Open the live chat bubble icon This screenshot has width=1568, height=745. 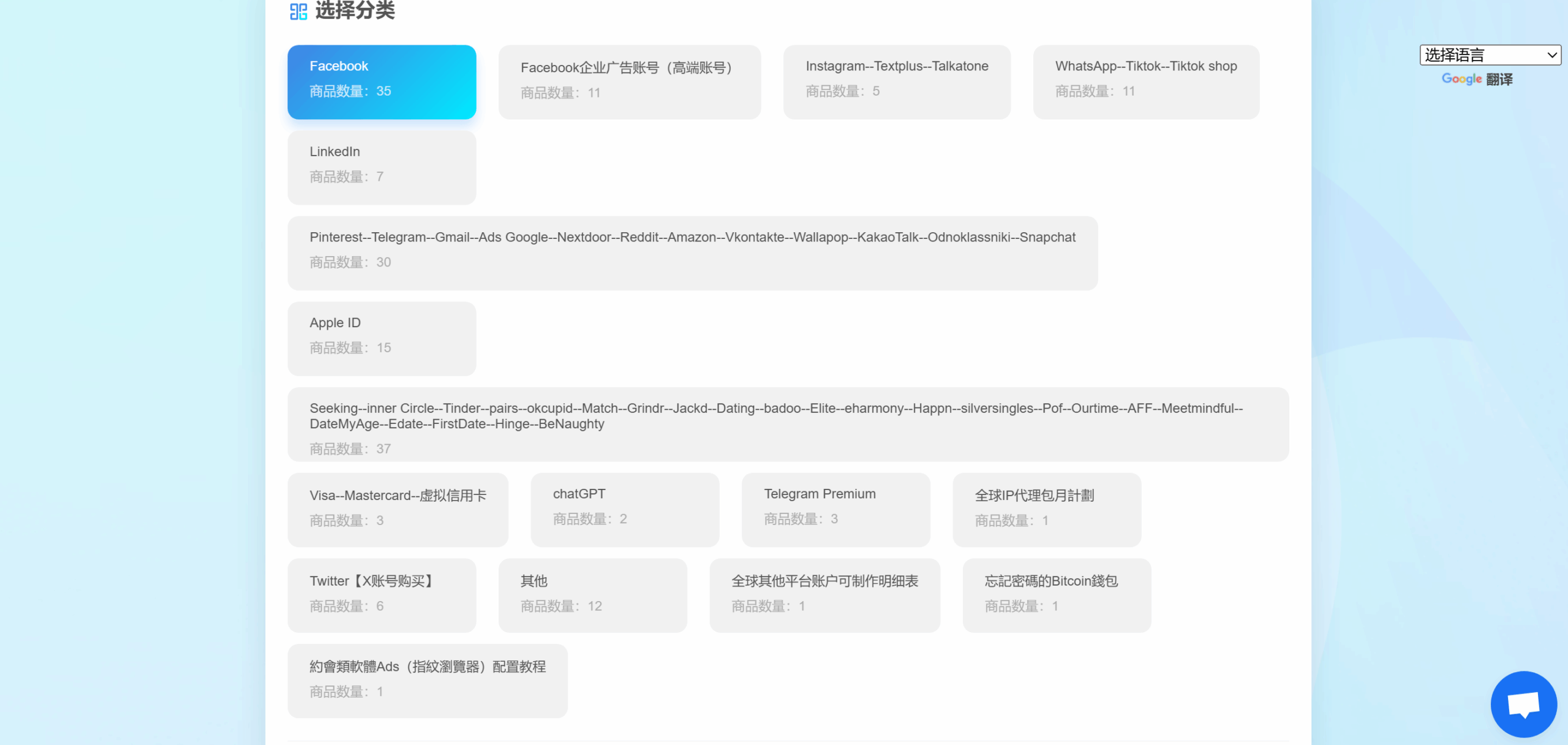pyautogui.click(x=1523, y=704)
